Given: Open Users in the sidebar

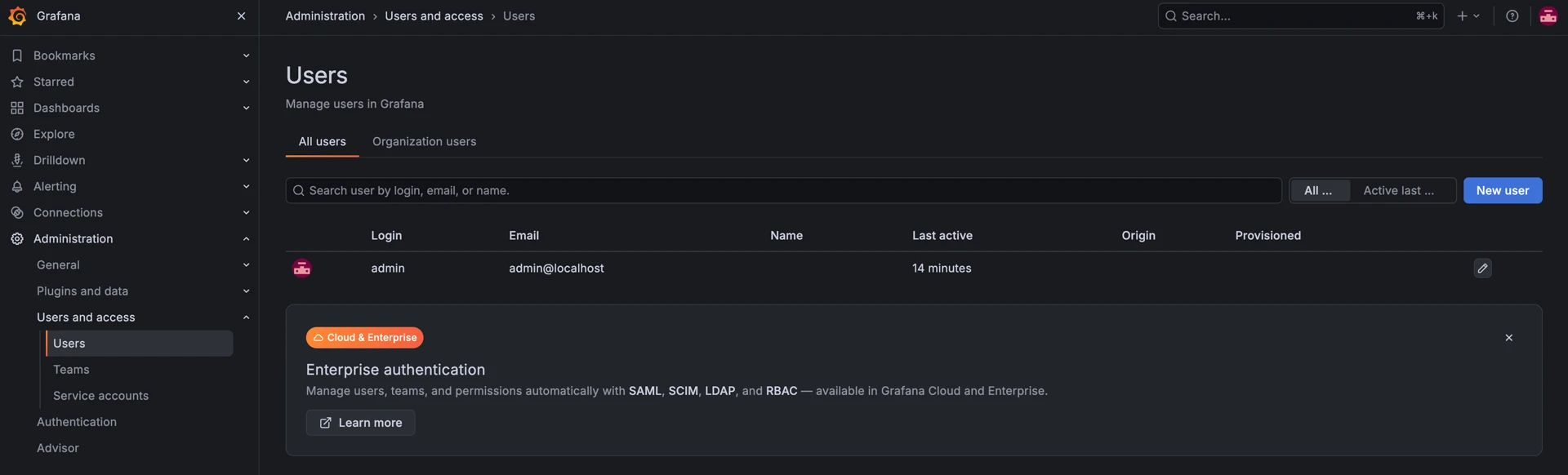Looking at the screenshot, I should click(x=139, y=343).
